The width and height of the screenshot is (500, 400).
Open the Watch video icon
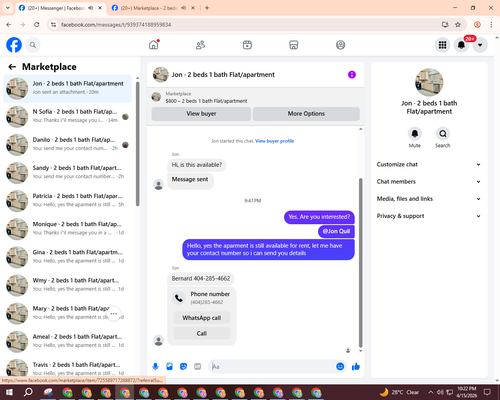pyautogui.click(x=247, y=45)
